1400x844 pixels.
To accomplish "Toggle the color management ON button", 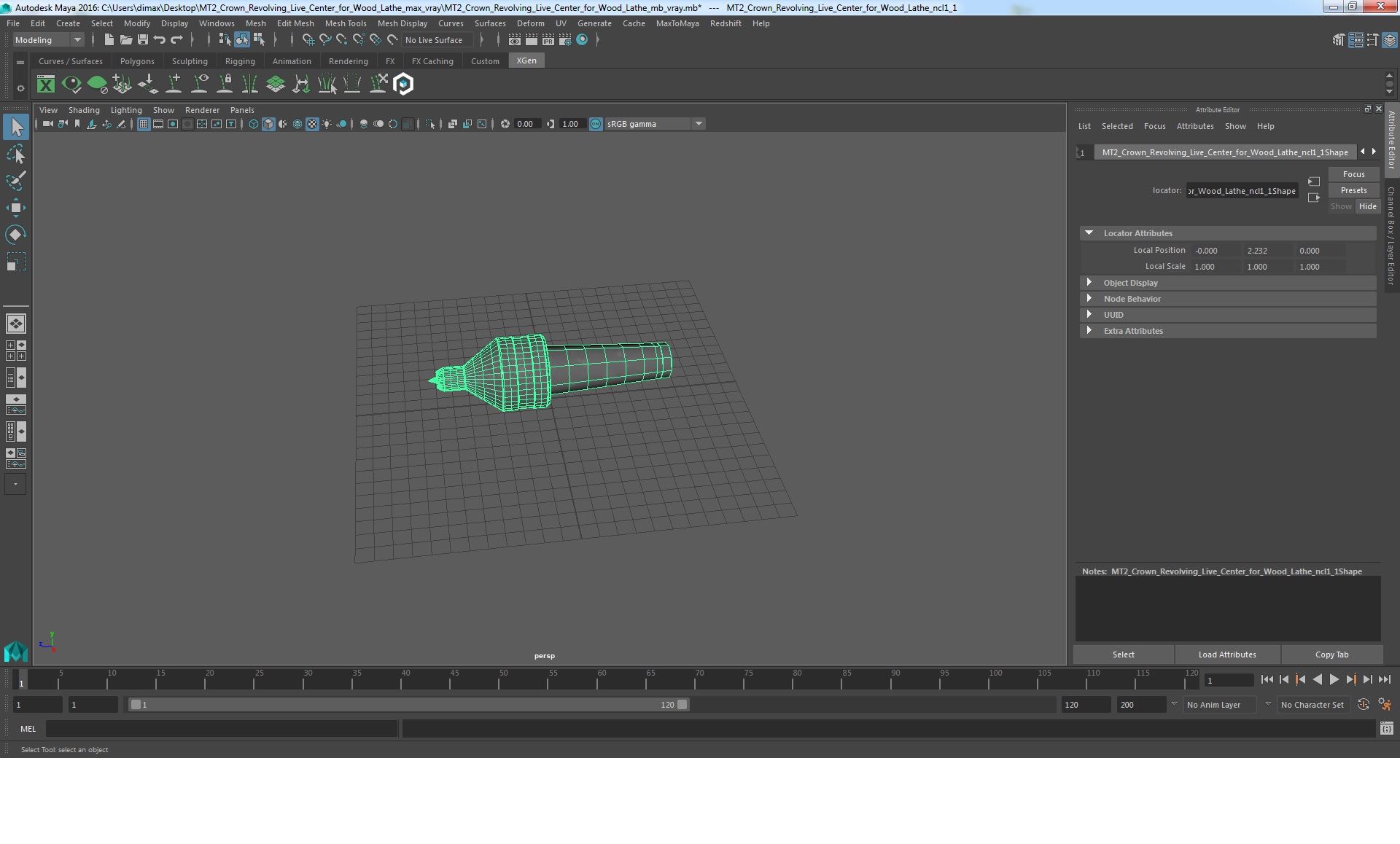I will click(596, 124).
